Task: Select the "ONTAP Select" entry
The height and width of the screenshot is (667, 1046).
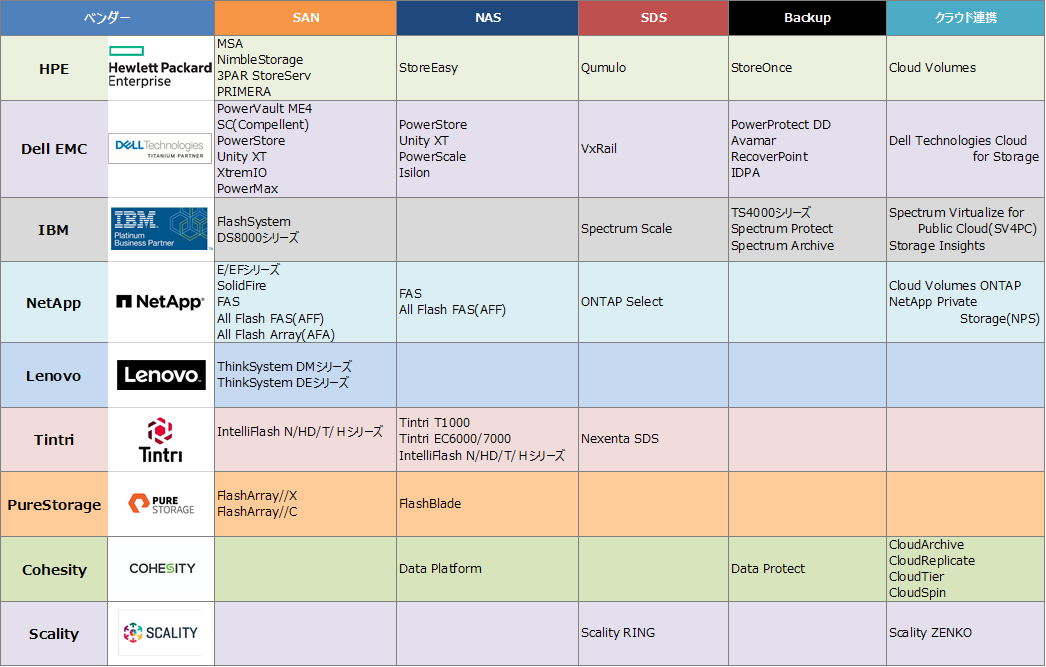Action: pyautogui.click(x=622, y=301)
